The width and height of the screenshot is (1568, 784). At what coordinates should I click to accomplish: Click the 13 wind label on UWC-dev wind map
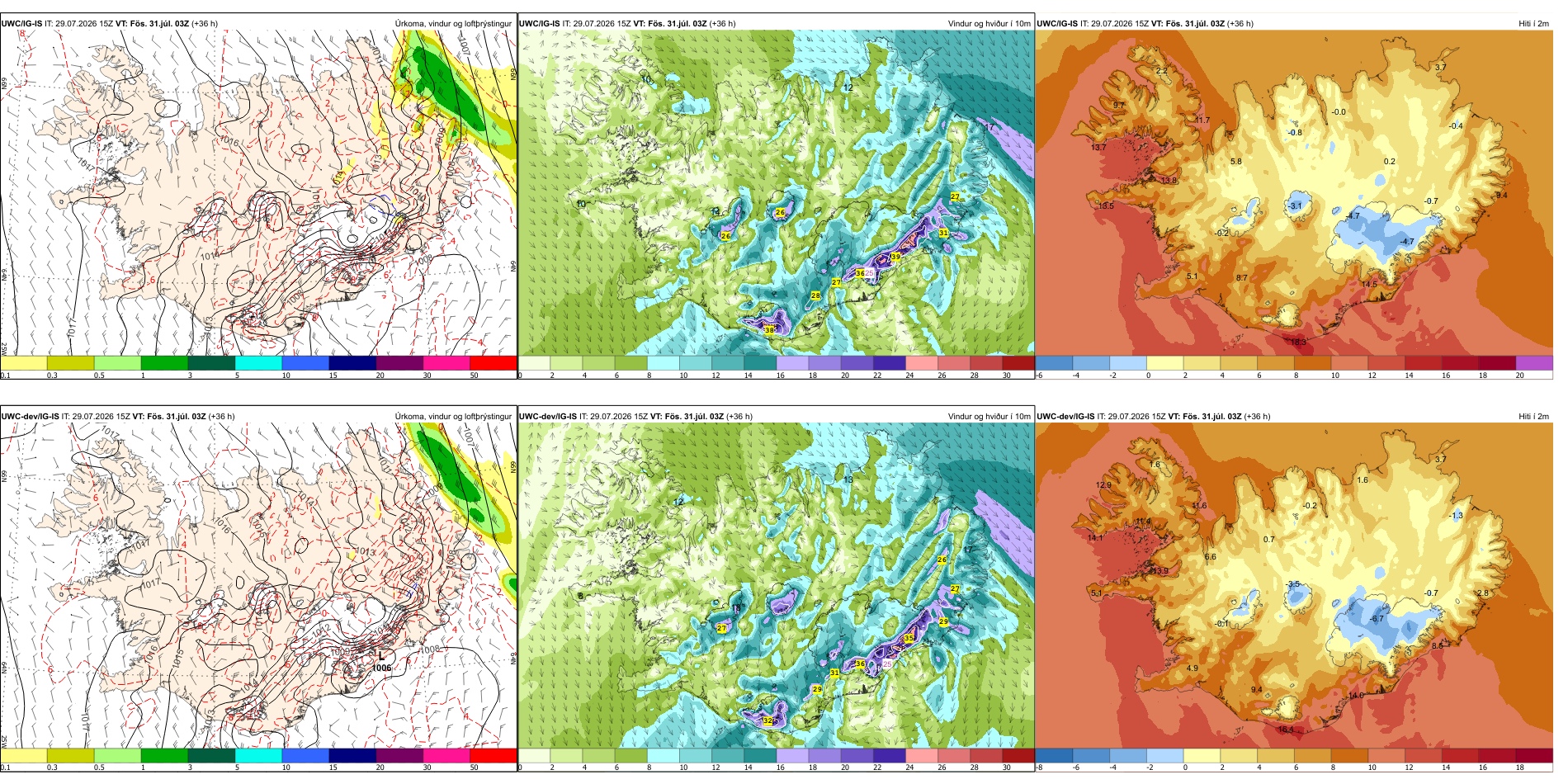coord(848,479)
